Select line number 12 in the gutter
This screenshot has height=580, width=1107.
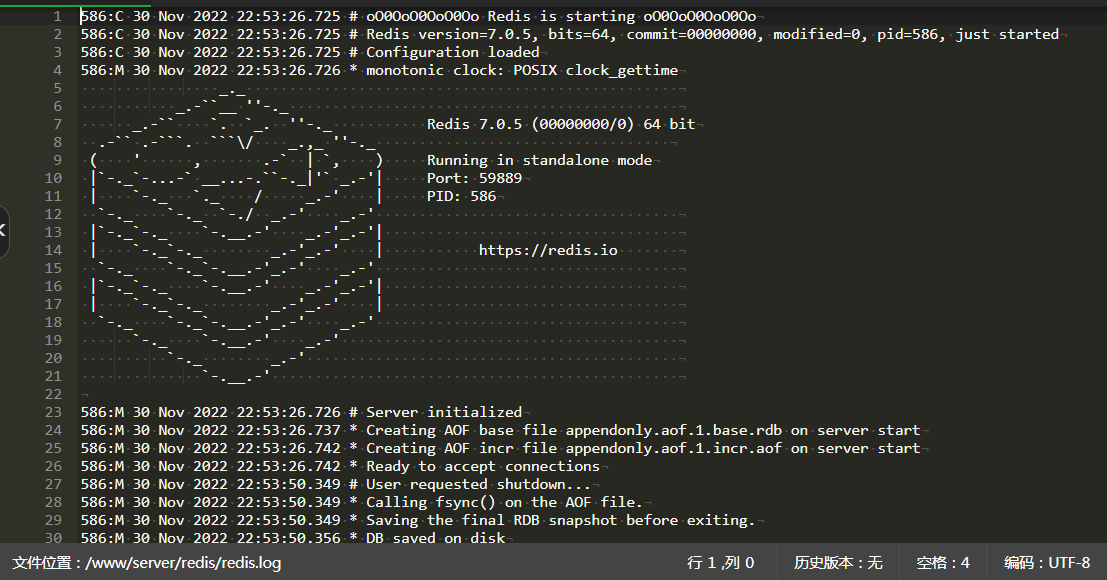54,214
